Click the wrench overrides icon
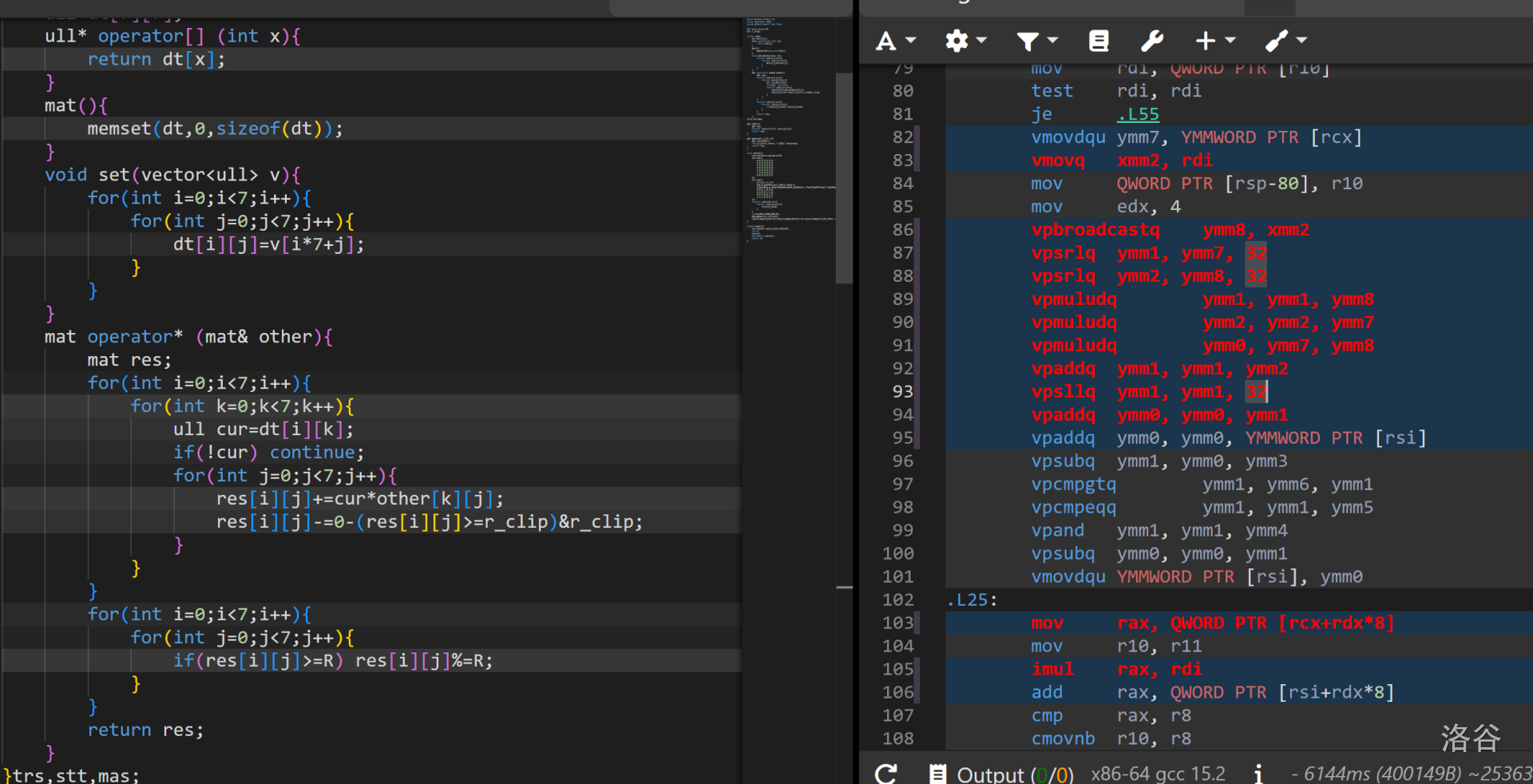The height and width of the screenshot is (784, 1533). (1151, 41)
